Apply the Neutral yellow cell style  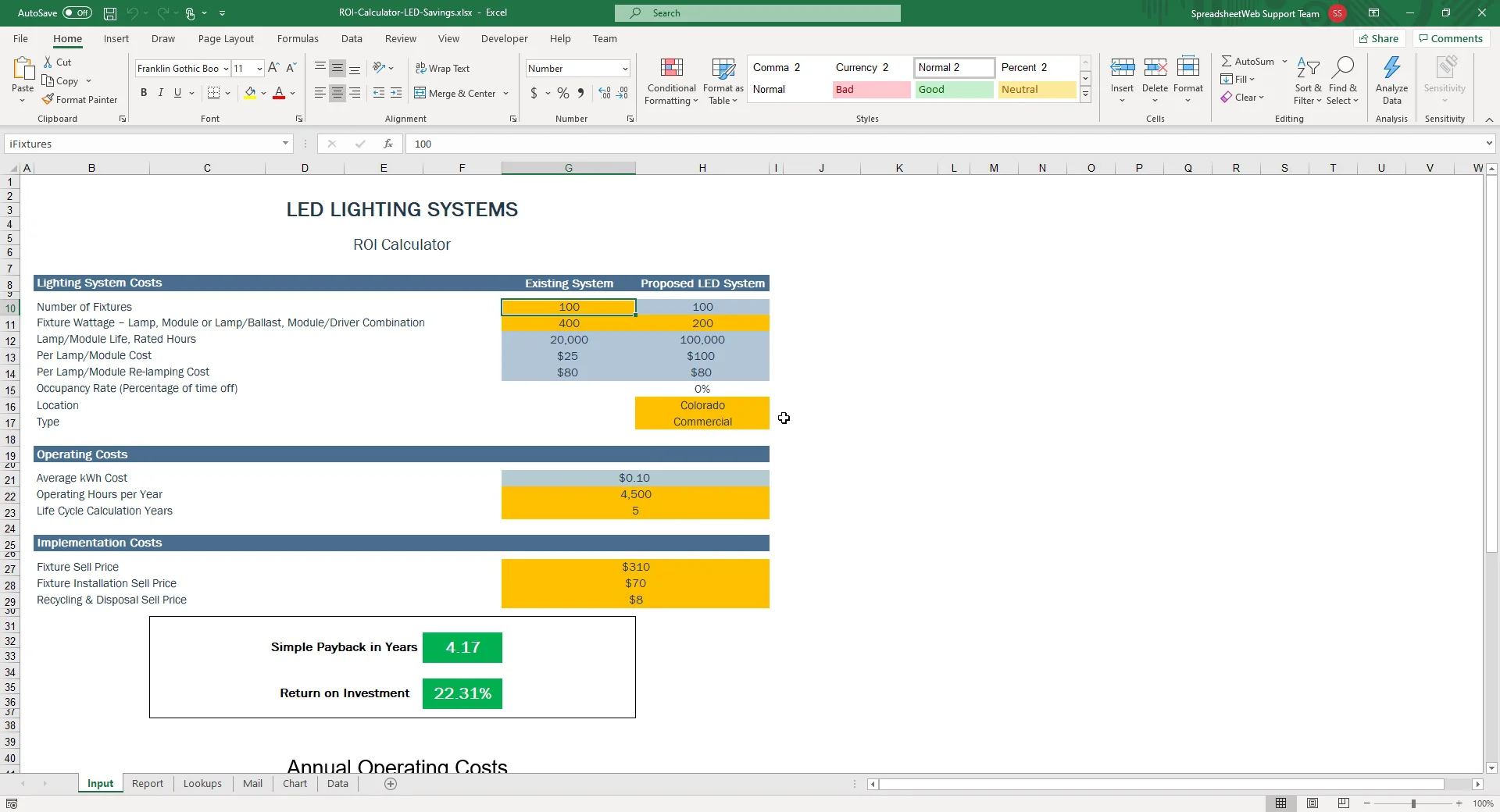[x=1037, y=90]
